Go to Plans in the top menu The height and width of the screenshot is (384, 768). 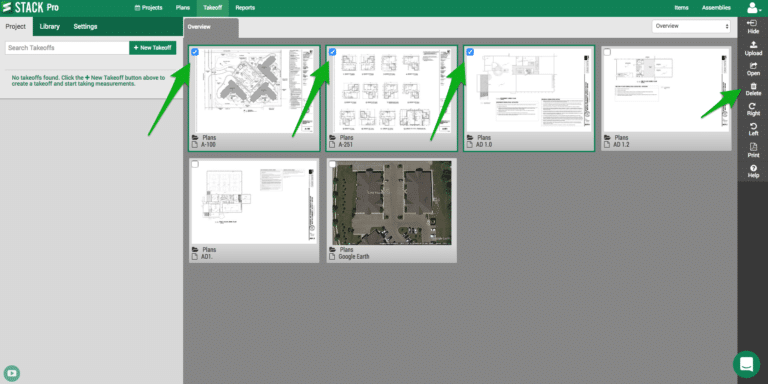point(183,8)
